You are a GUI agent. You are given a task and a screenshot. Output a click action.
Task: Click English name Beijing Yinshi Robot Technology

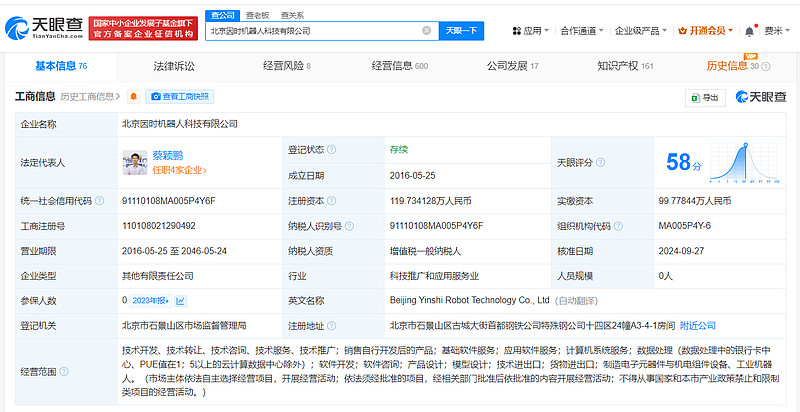(x=469, y=300)
